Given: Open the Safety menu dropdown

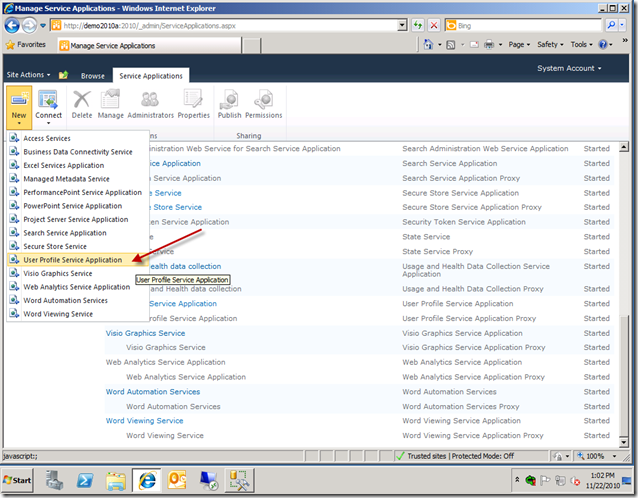Looking at the screenshot, I should coord(550,45).
